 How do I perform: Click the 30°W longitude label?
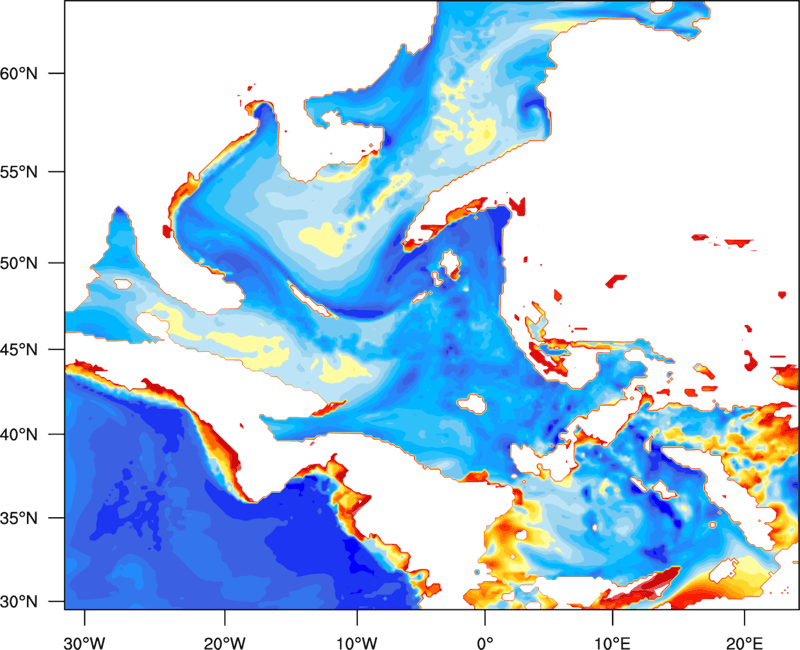tap(85, 643)
